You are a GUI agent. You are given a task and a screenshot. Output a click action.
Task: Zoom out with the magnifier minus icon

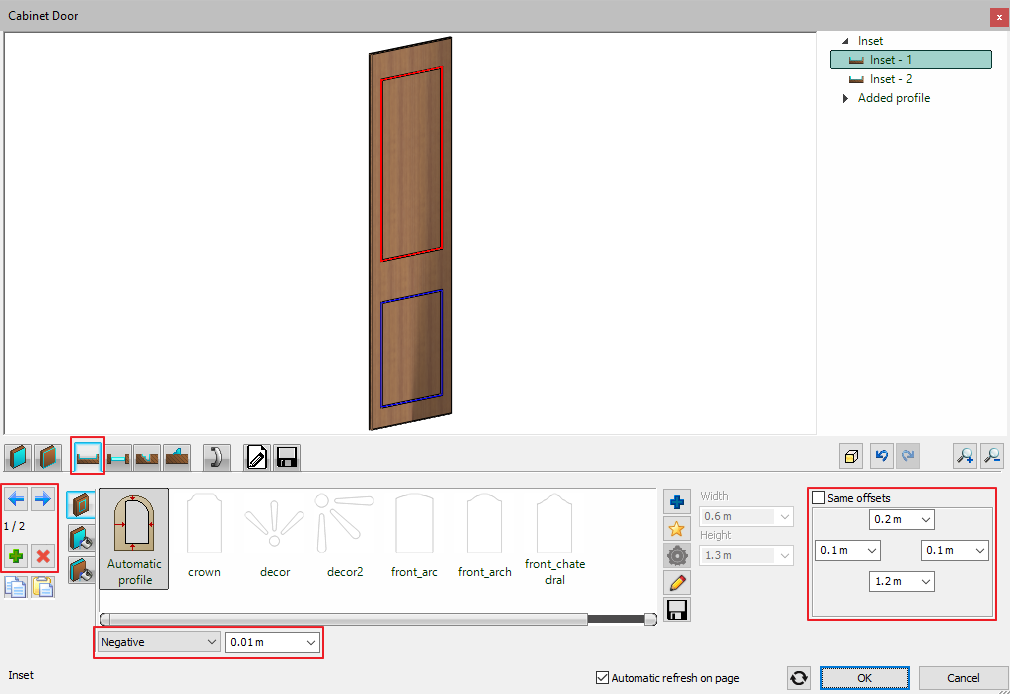pos(991,457)
